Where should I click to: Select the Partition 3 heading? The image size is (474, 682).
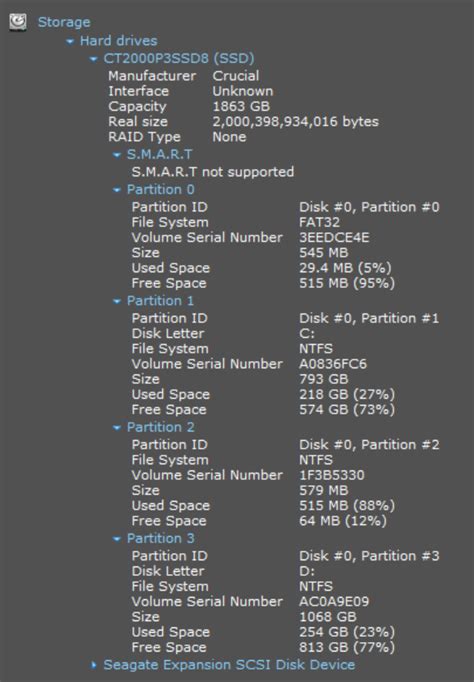pyautogui.click(x=160, y=538)
